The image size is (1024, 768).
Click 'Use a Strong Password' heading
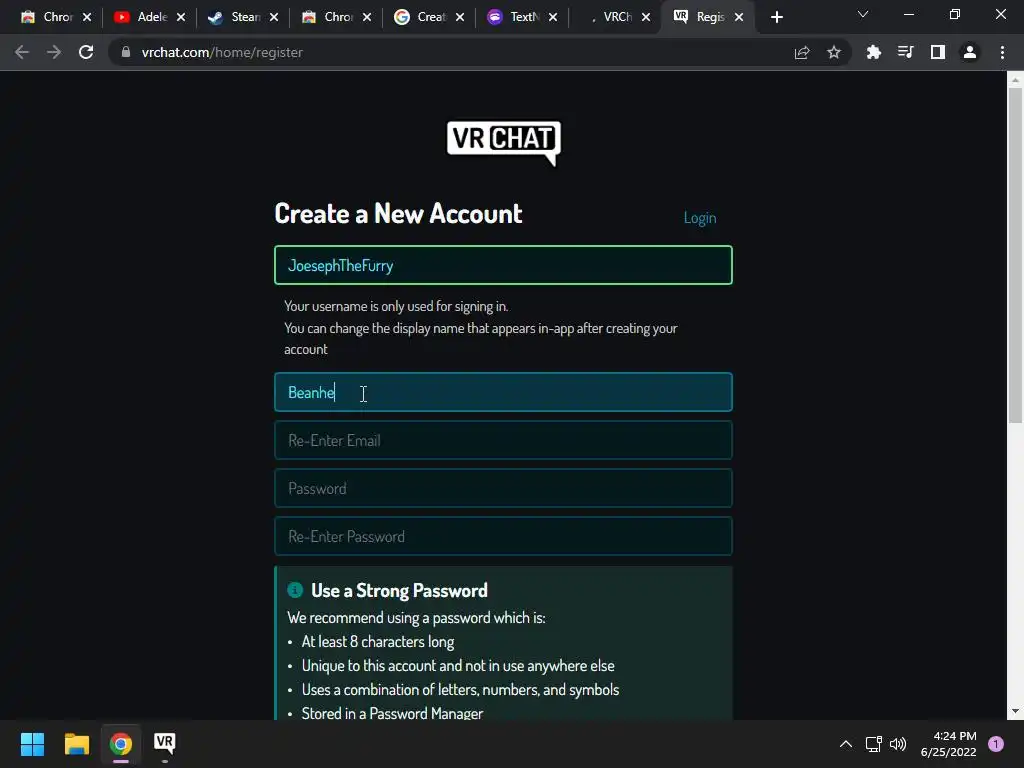click(399, 590)
